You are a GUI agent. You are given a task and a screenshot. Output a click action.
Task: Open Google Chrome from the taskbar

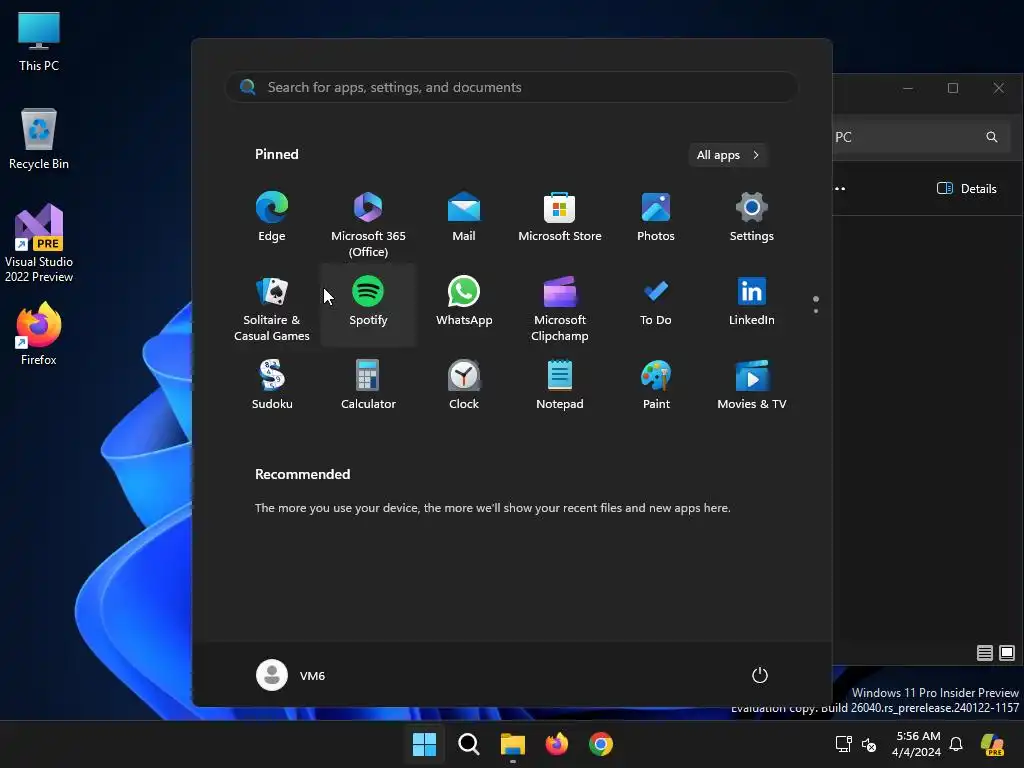(x=601, y=744)
